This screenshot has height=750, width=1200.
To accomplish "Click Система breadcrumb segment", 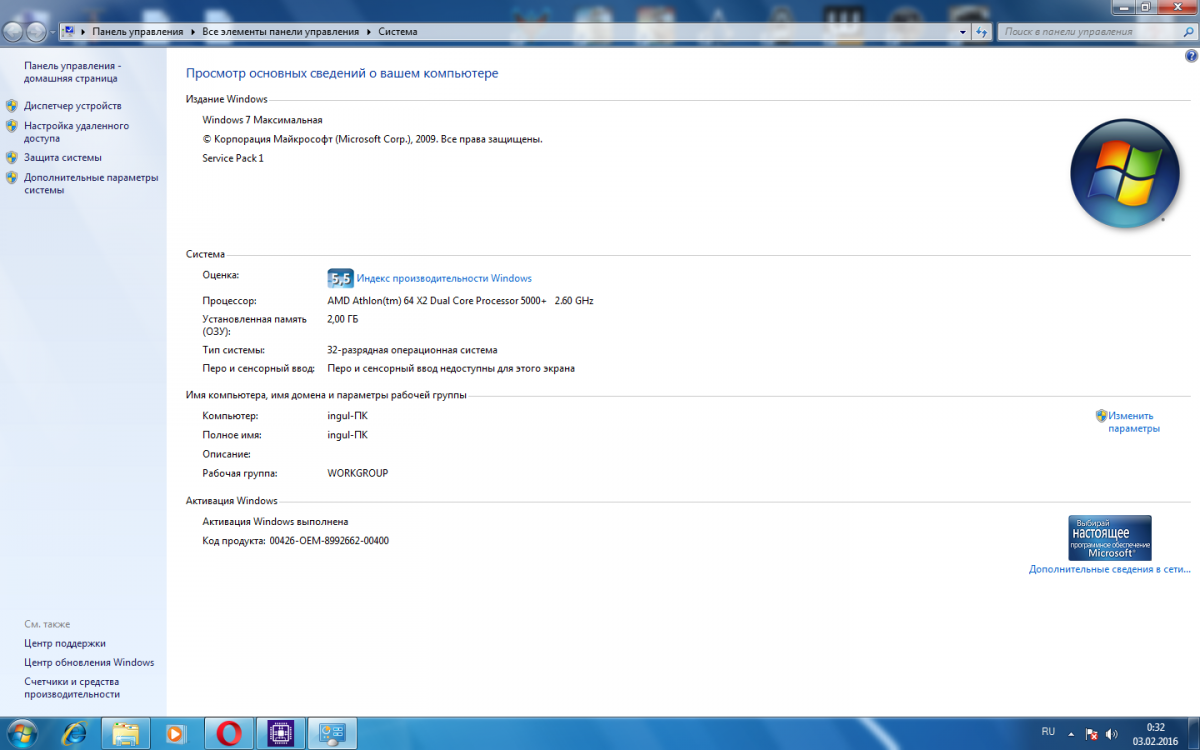I will point(398,32).
